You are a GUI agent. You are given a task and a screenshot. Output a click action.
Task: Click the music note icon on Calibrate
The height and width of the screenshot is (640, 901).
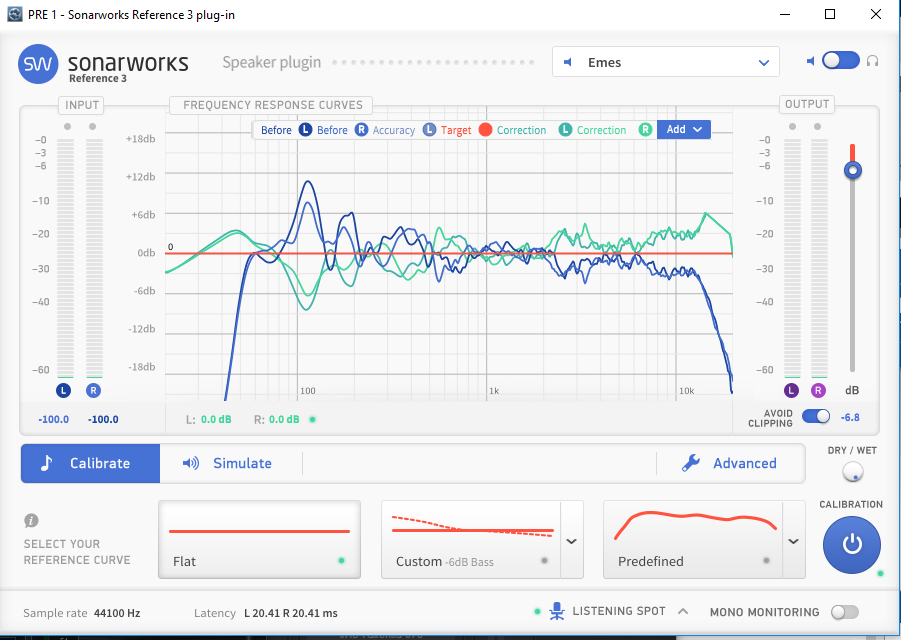pyautogui.click(x=47, y=463)
